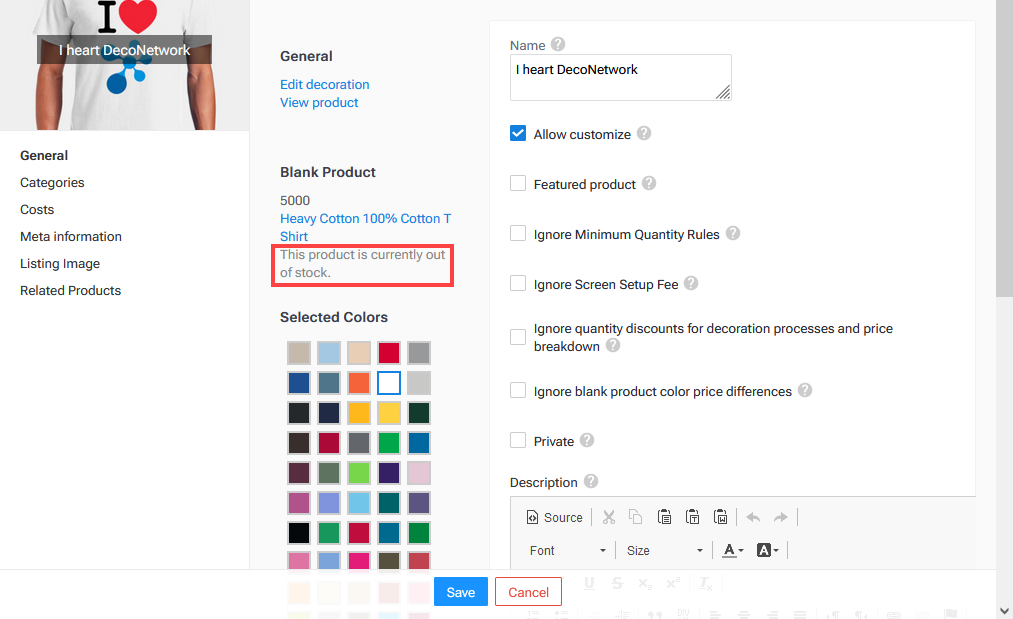
Task: Uncheck the Allow customize checkbox
Action: click(x=517, y=132)
